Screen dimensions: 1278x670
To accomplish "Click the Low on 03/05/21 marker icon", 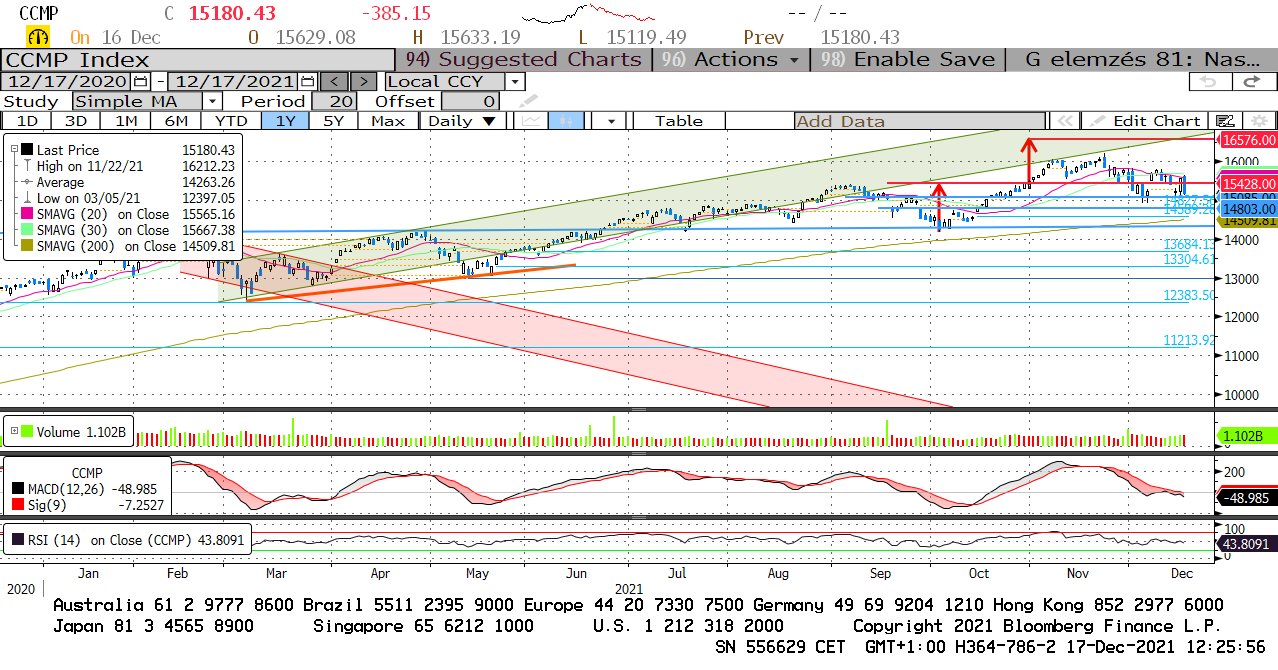I will click(x=27, y=198).
